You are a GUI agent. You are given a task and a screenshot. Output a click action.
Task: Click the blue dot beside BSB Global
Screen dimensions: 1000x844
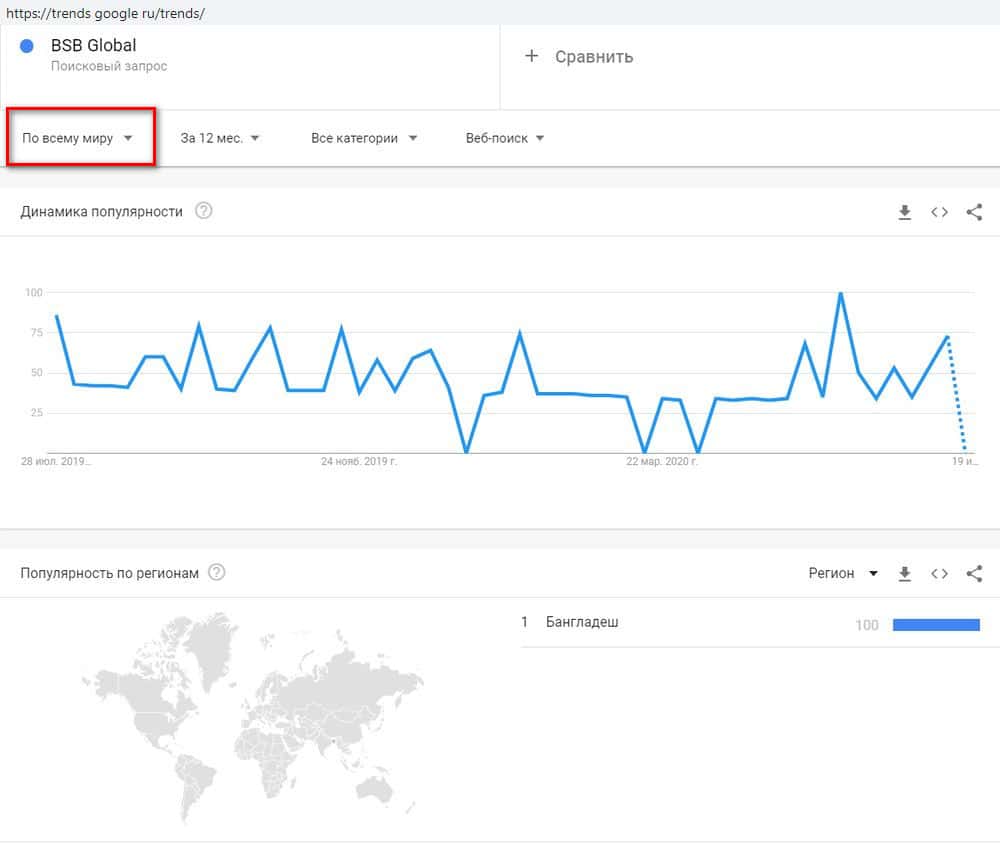click(x=28, y=46)
